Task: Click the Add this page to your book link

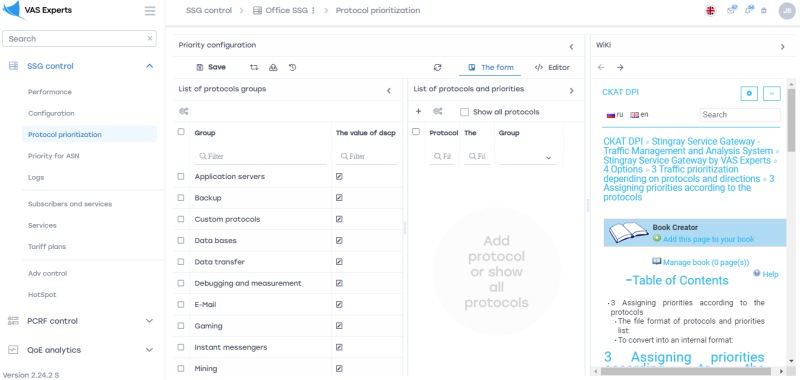Action: pyautogui.click(x=708, y=239)
